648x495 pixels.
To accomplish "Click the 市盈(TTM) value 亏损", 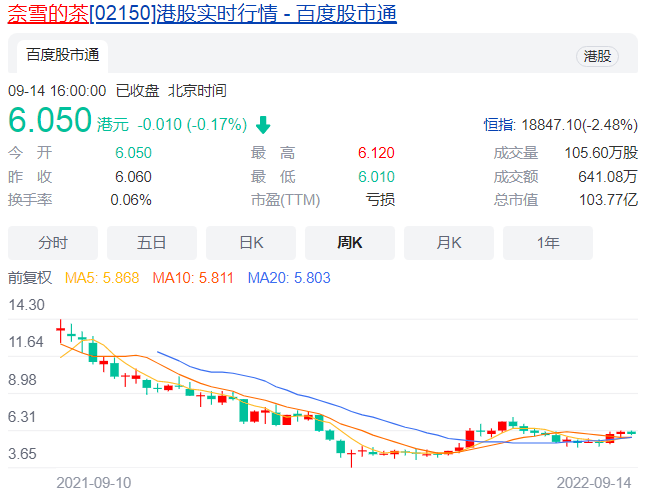I will pos(380,200).
